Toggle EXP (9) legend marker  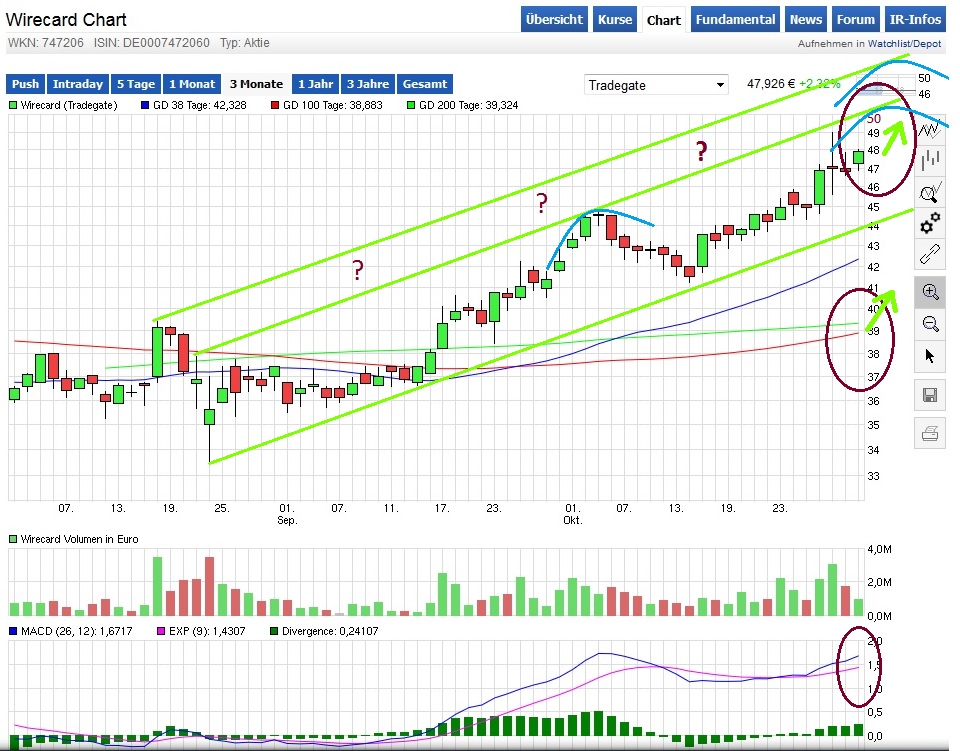[161, 631]
